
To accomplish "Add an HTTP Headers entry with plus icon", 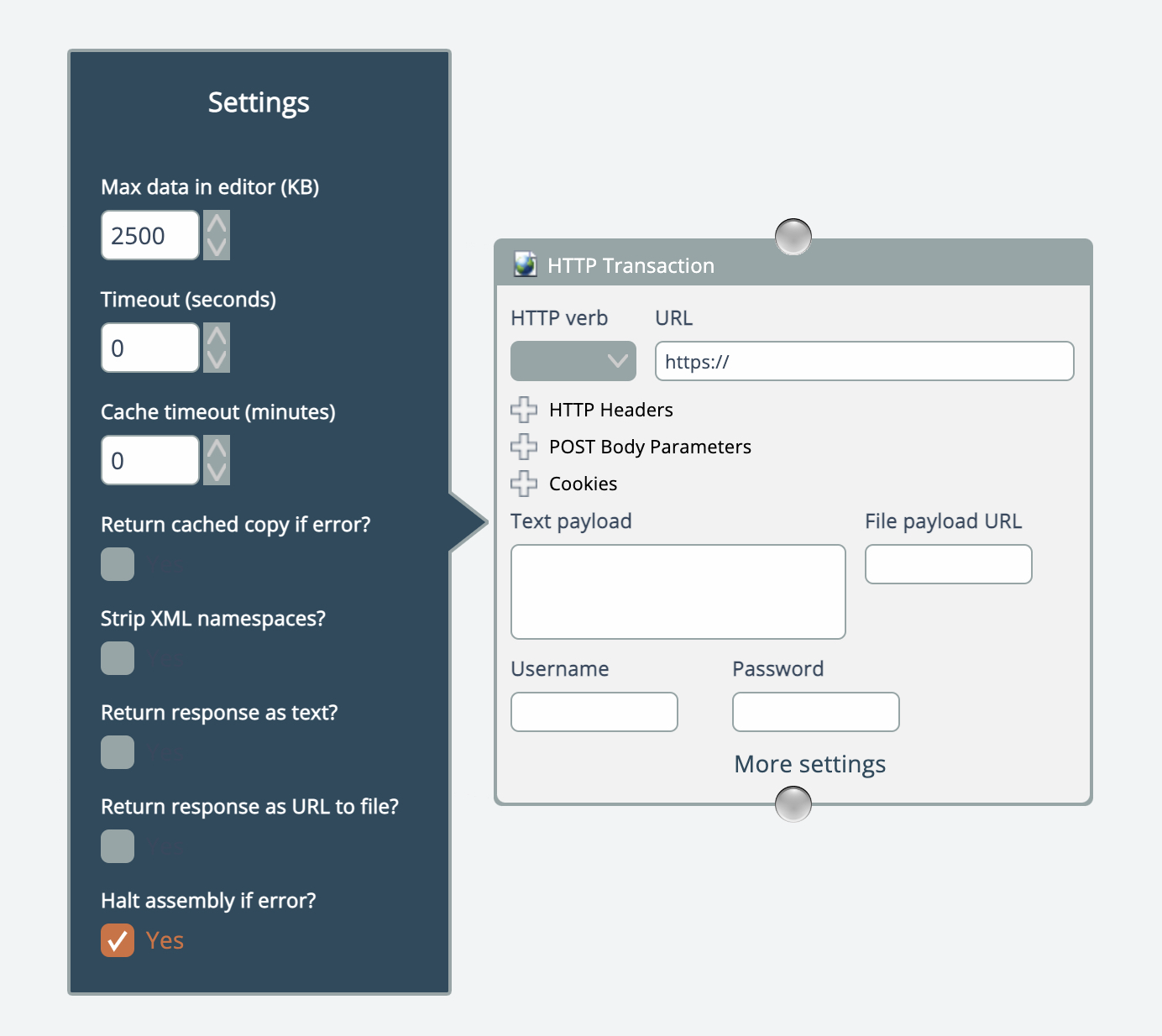I will pyautogui.click(x=524, y=410).
